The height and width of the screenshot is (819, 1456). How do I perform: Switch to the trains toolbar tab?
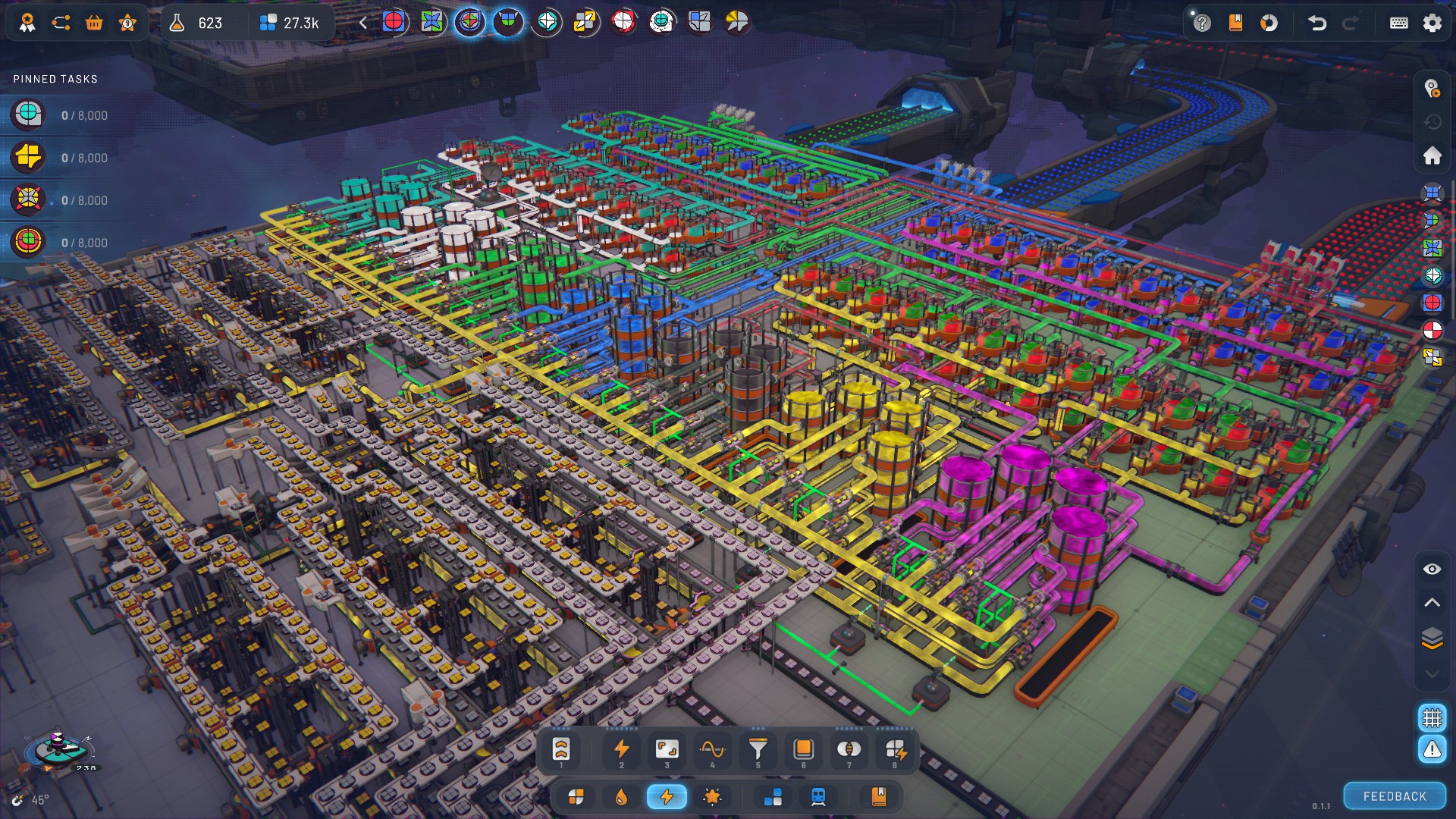tap(818, 797)
